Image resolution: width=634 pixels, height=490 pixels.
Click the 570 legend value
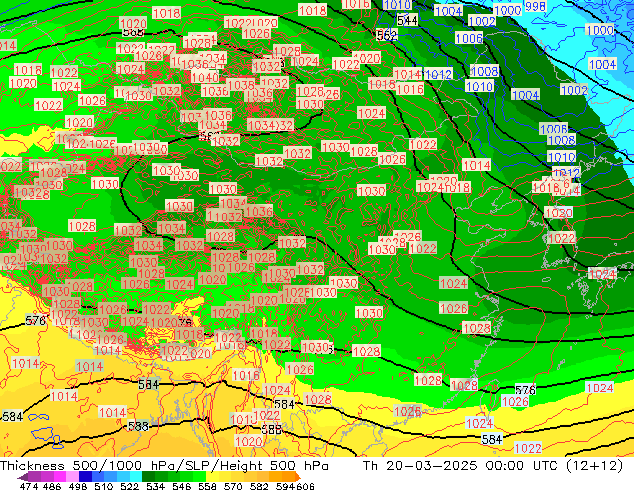point(233,486)
